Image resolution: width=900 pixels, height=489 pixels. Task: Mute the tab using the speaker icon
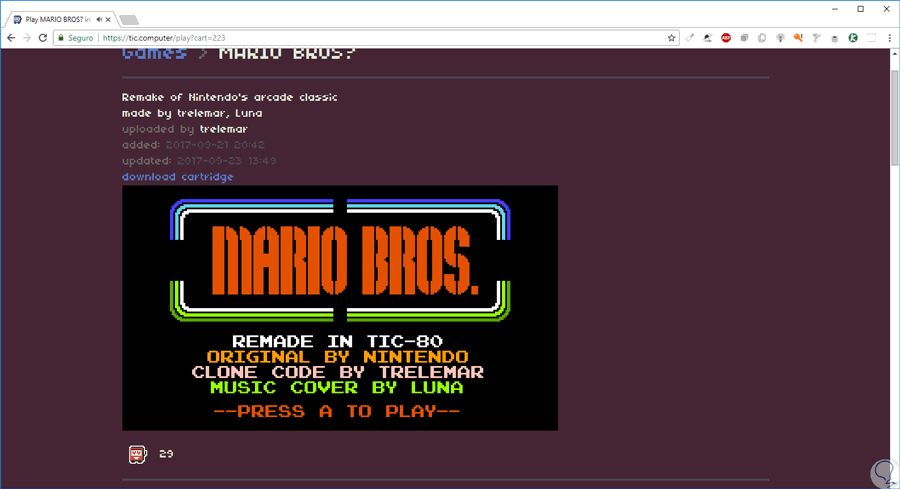coord(99,20)
